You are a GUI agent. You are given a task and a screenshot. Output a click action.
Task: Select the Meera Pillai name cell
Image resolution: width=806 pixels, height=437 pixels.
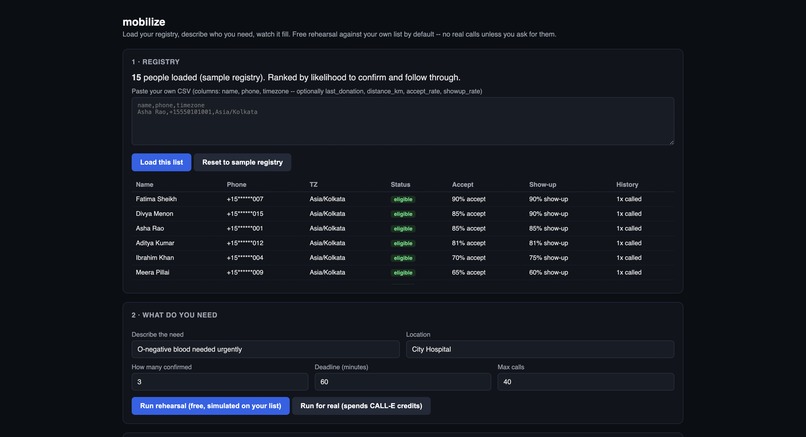point(152,272)
